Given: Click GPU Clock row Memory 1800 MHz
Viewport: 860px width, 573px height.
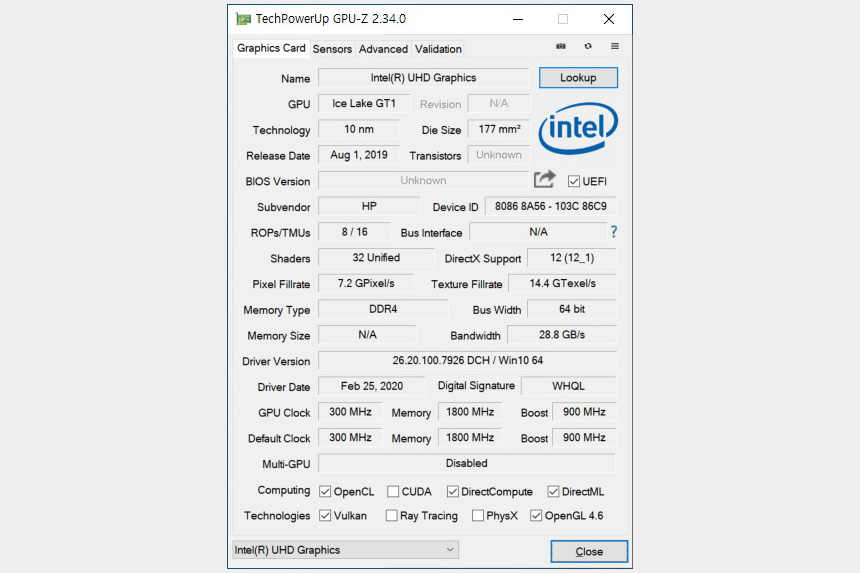Looking at the screenshot, I should point(470,412).
